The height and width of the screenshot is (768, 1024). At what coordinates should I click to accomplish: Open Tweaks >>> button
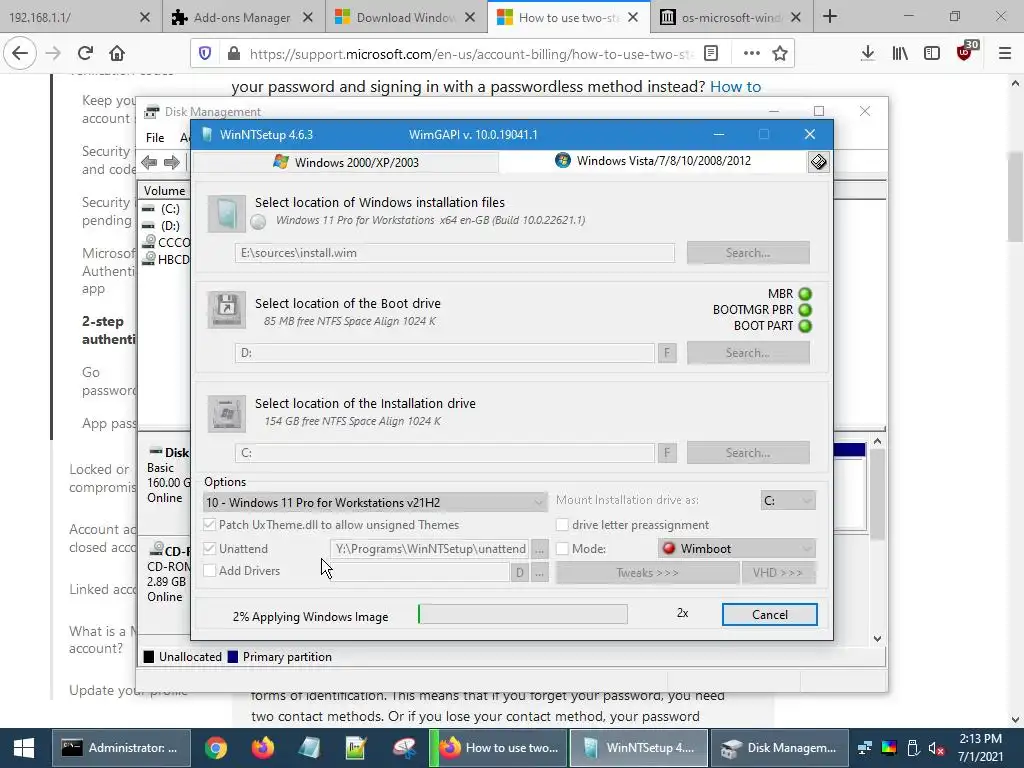click(647, 573)
